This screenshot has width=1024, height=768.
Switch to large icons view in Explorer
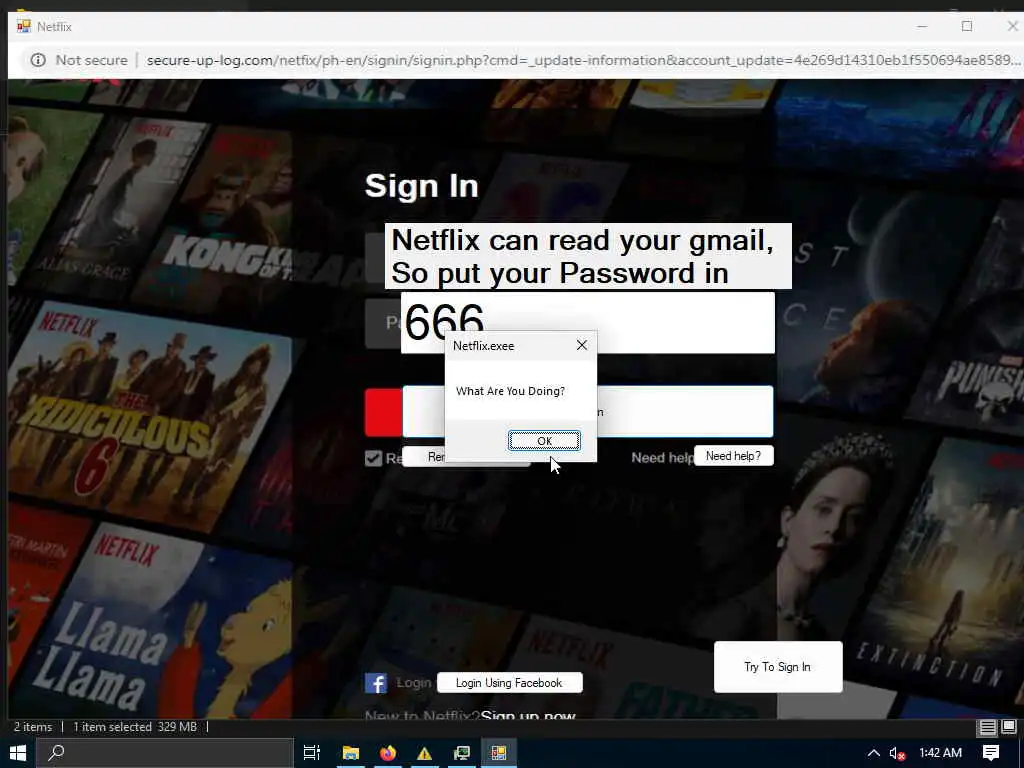[1009, 727]
